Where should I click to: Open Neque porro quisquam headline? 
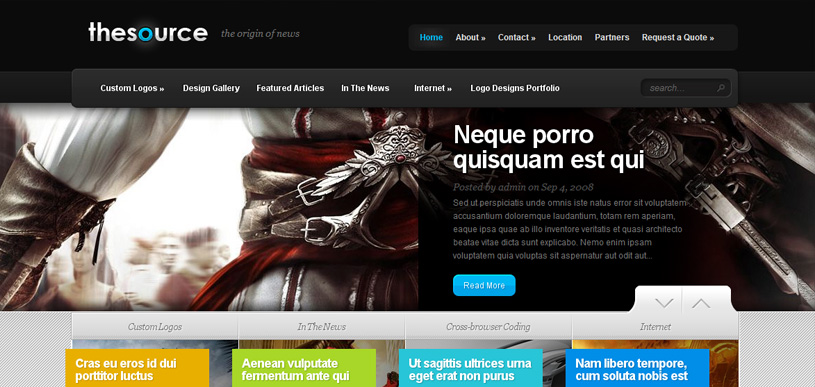[548, 148]
